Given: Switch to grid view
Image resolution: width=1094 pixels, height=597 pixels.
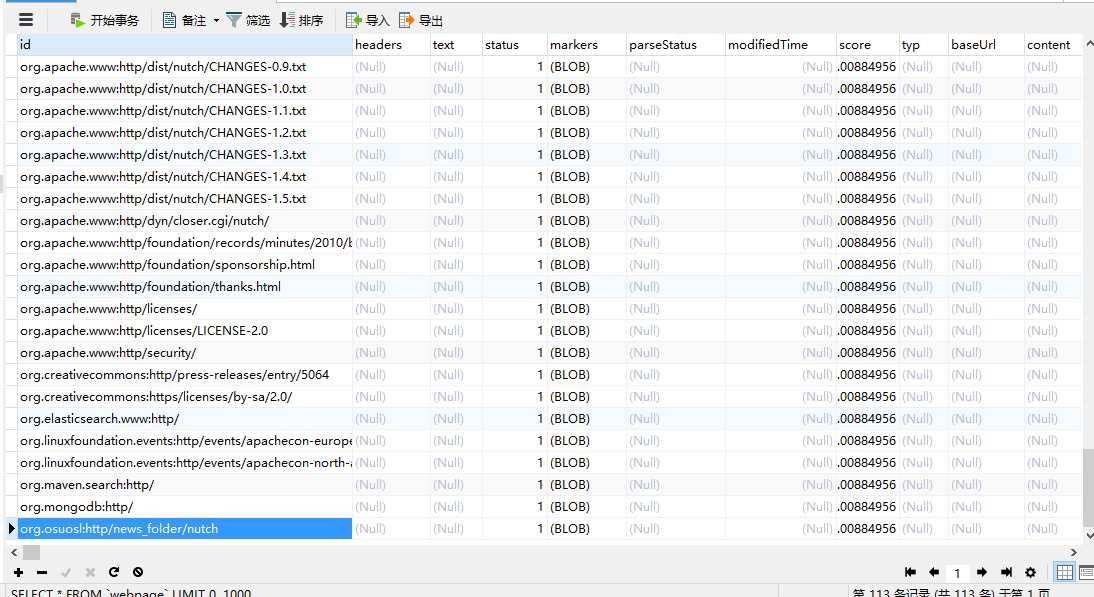Looking at the screenshot, I should (x=1065, y=573).
